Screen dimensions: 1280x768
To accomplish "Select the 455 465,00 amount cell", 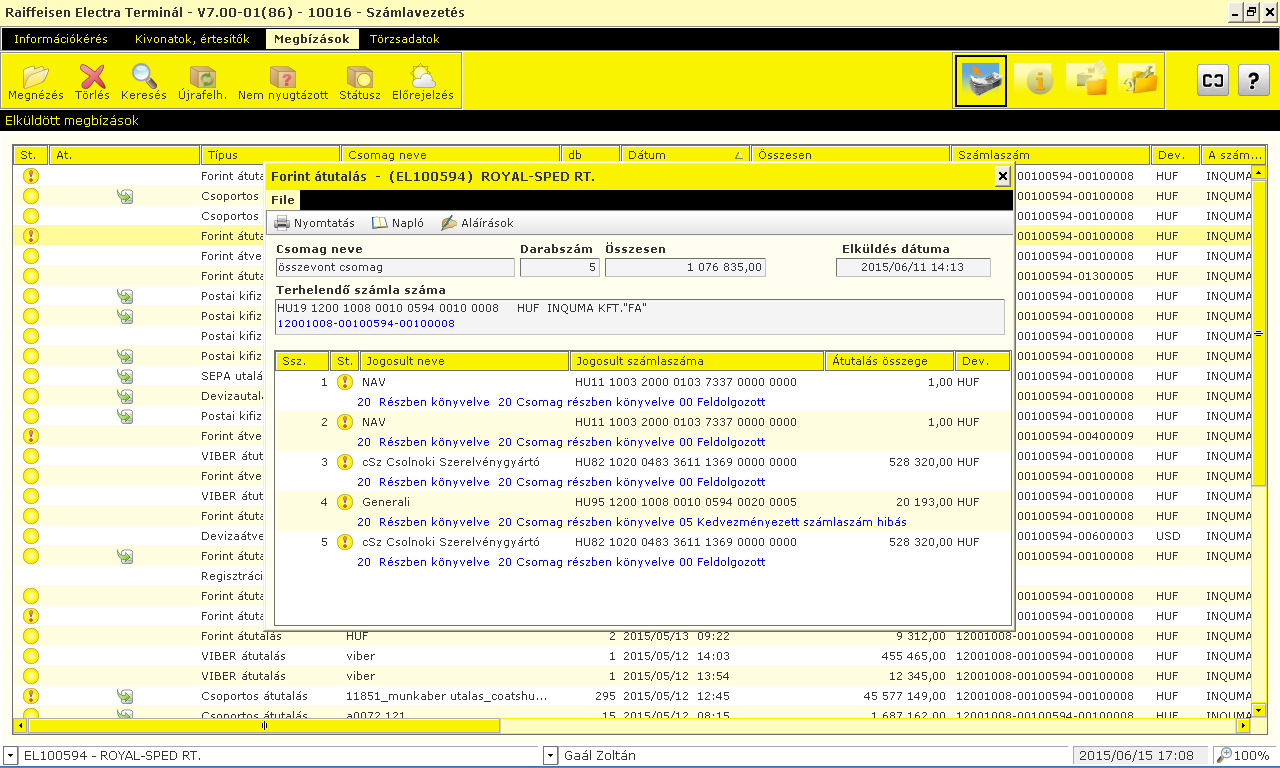I will (x=913, y=656).
